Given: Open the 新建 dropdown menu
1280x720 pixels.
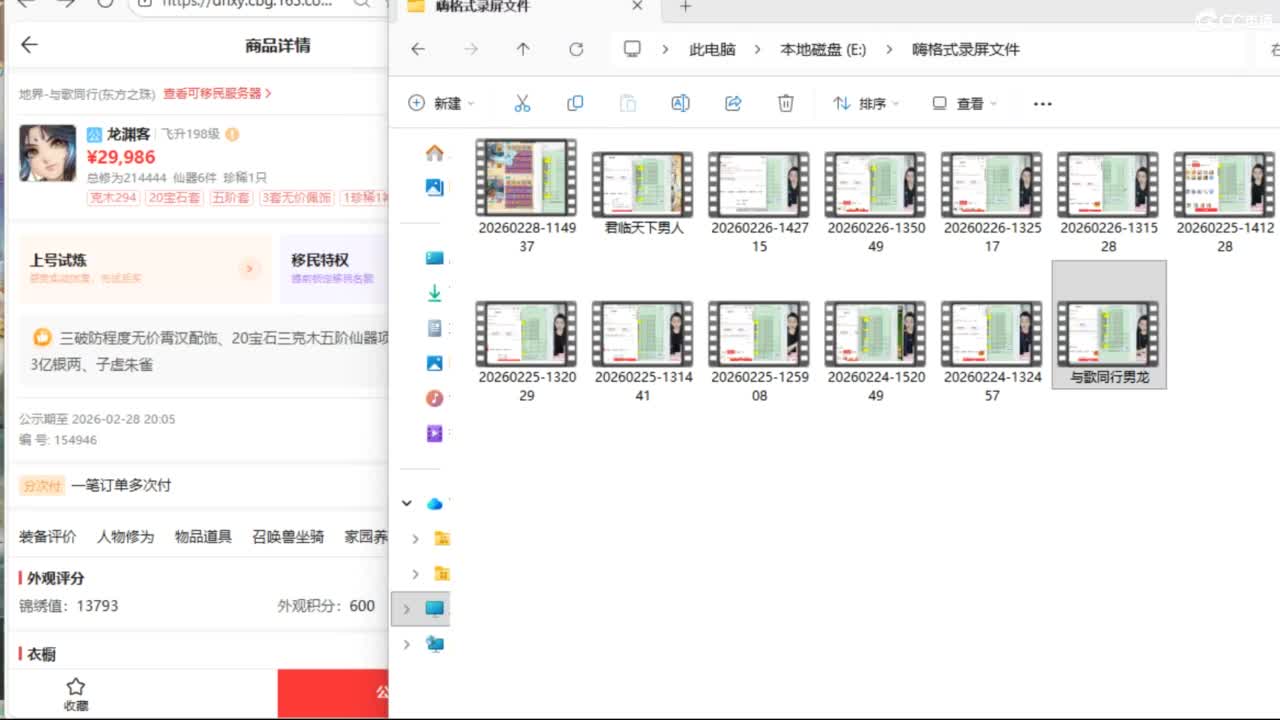Looking at the screenshot, I should 442,104.
